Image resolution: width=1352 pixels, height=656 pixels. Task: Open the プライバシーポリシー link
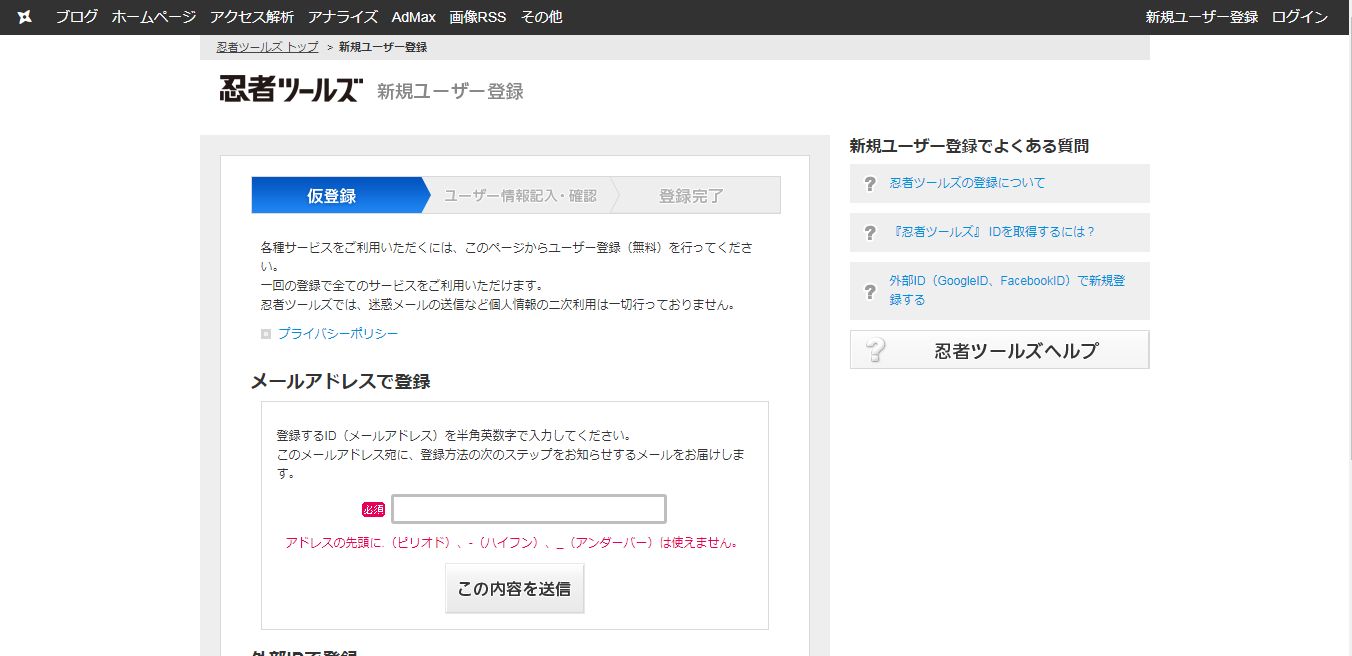click(338, 334)
